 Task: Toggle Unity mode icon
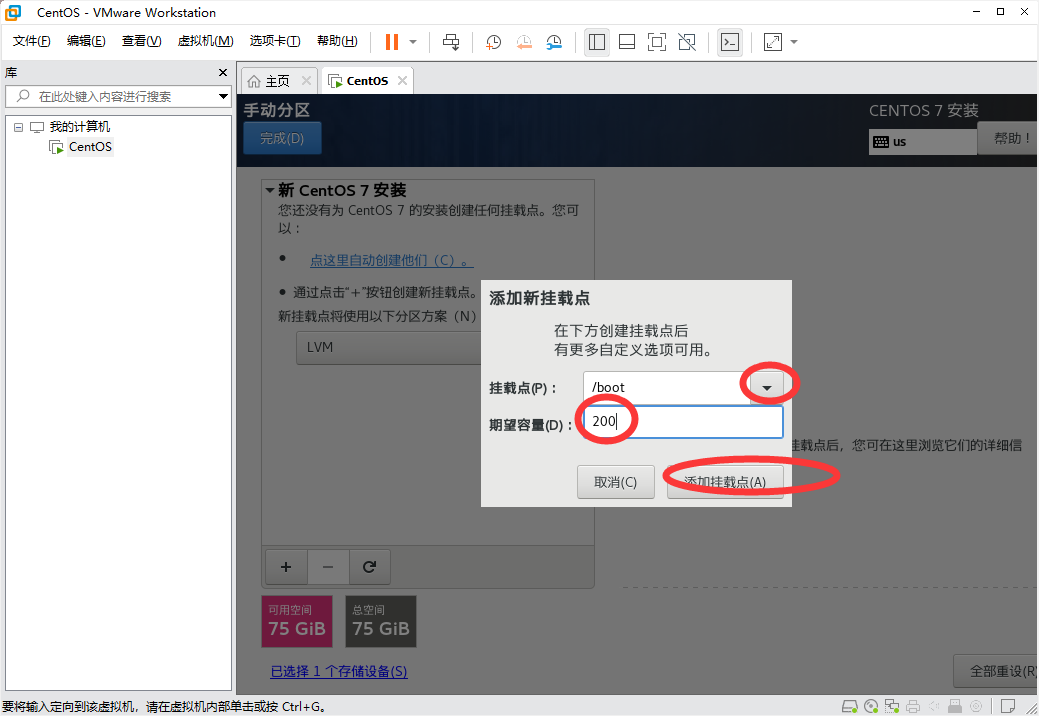(x=687, y=42)
